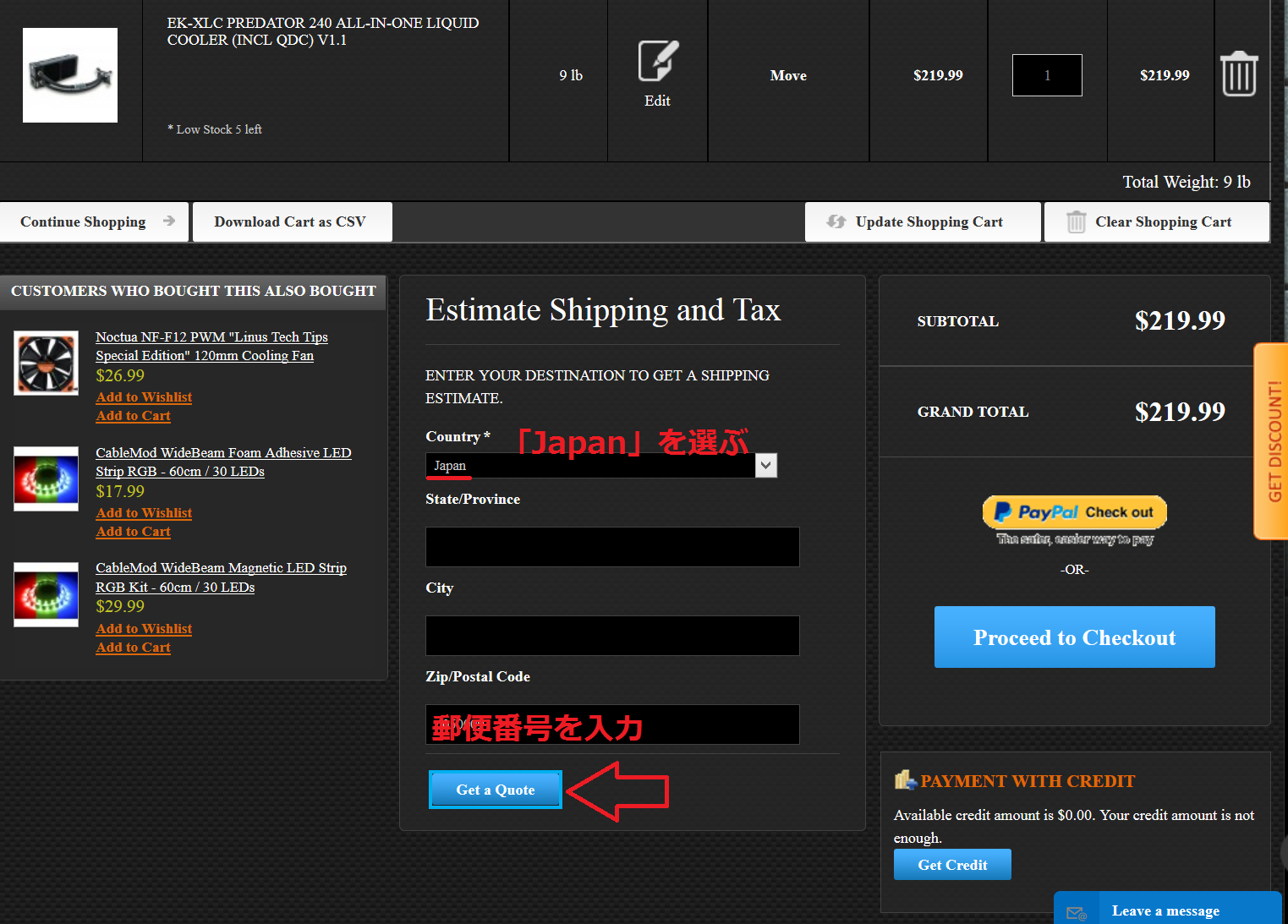Open CableMod WideBeam Magnetic LED Strip link

coord(221,577)
